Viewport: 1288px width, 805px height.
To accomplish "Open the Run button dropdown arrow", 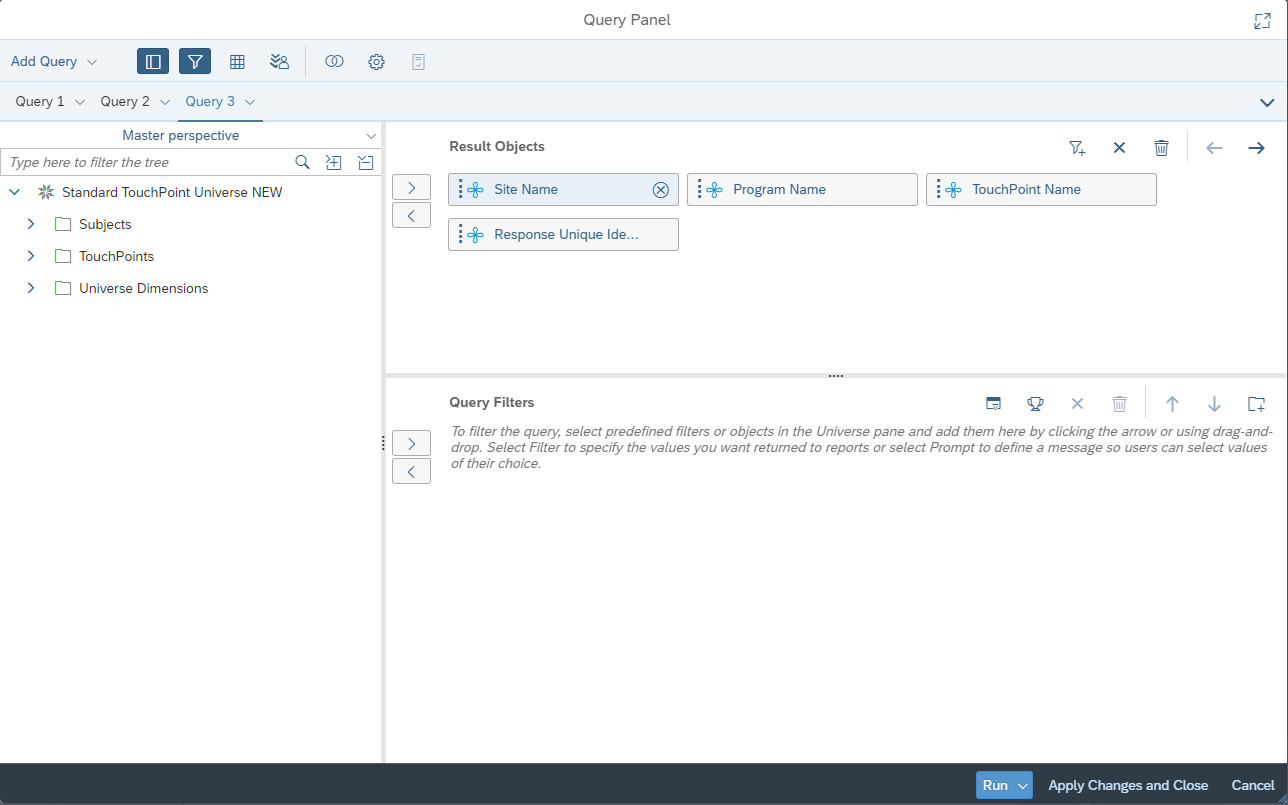I will point(1023,786).
